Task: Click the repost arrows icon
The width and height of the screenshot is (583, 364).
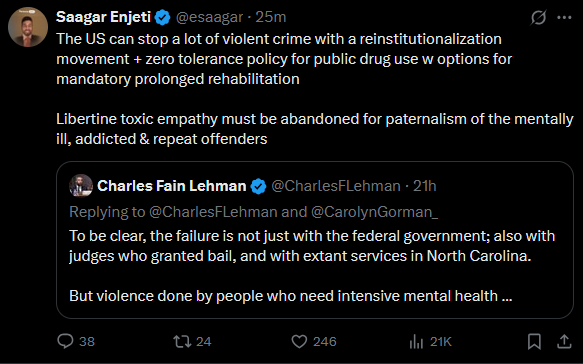Action: [182, 341]
